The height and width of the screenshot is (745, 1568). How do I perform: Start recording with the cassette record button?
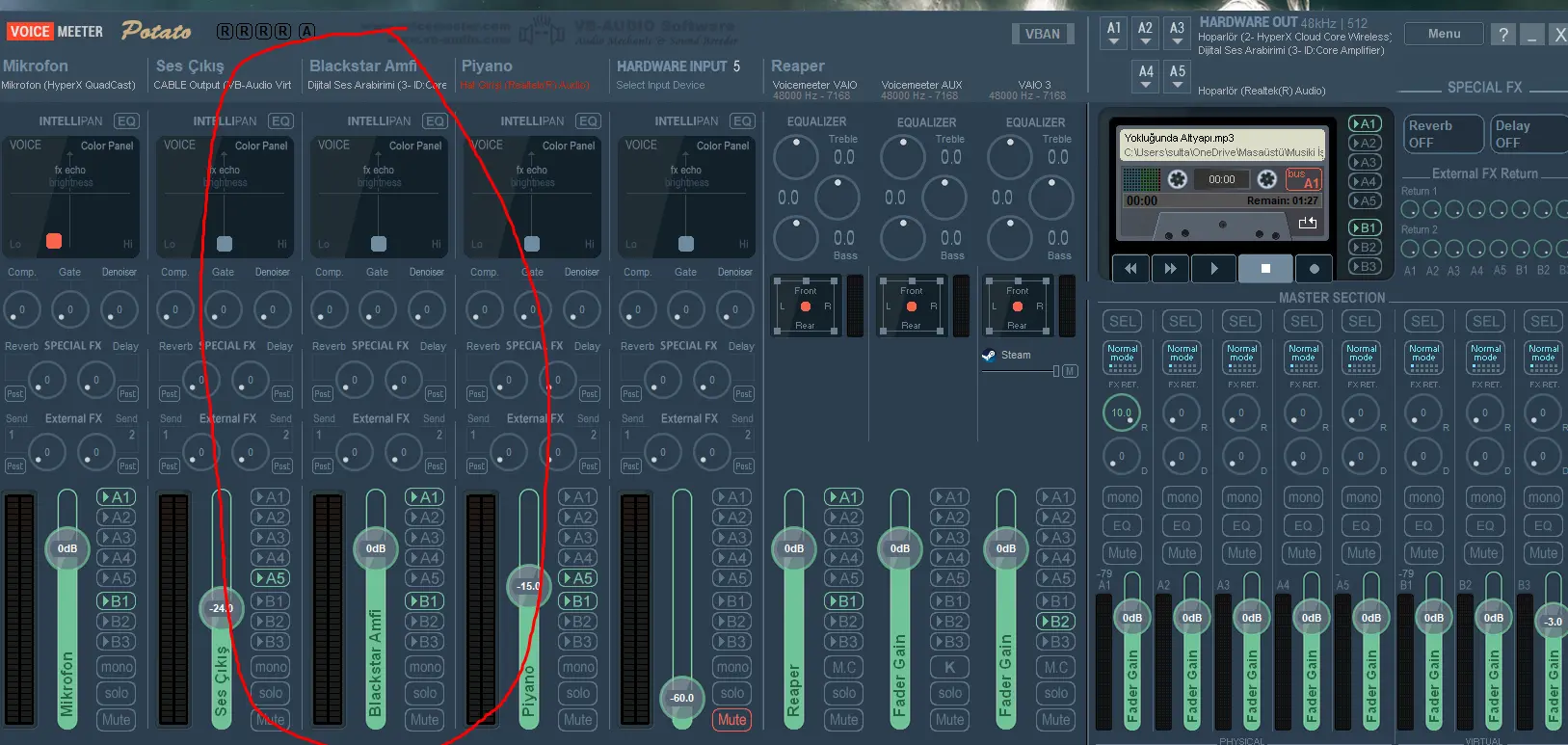(1315, 269)
